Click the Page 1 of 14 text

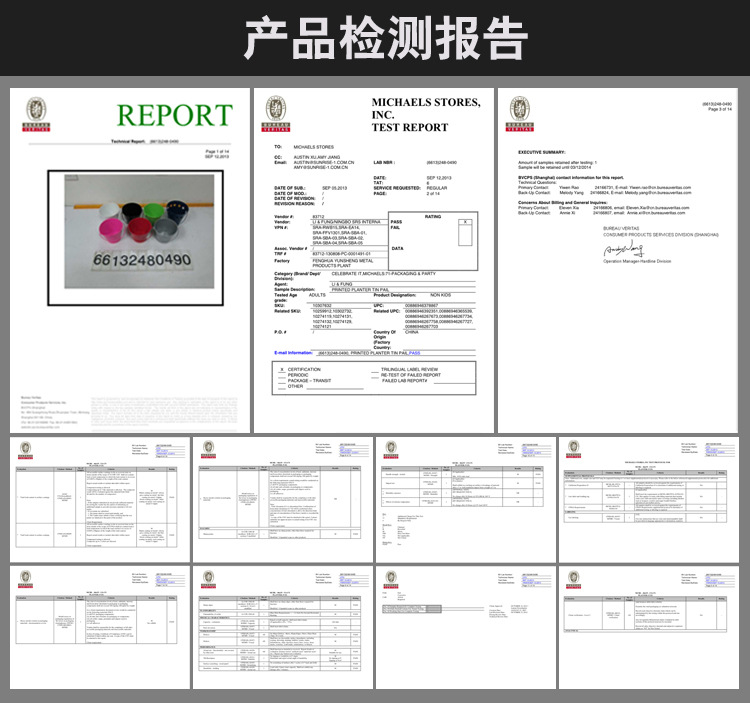point(217,152)
